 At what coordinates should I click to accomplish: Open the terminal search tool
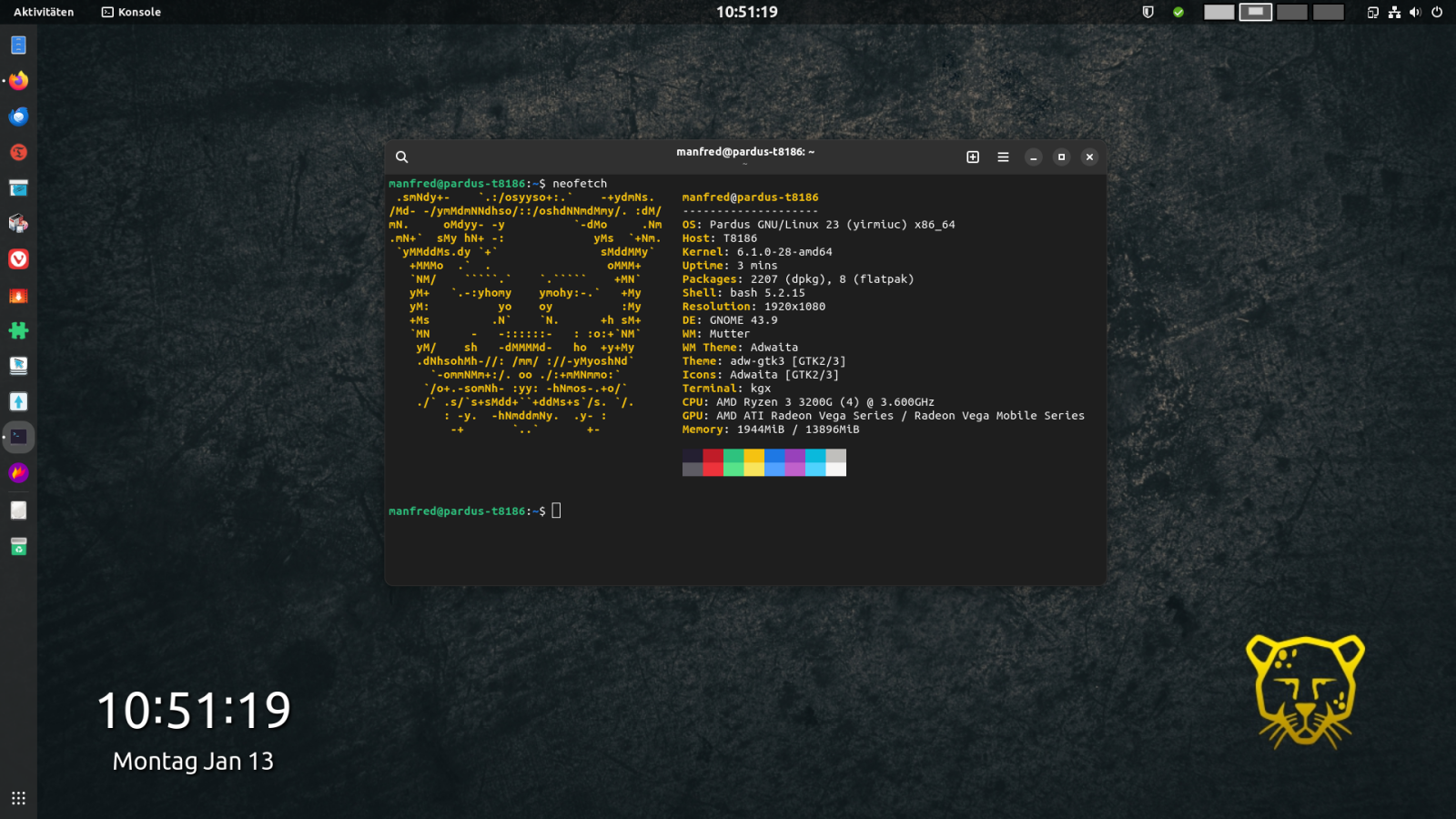coord(401,157)
